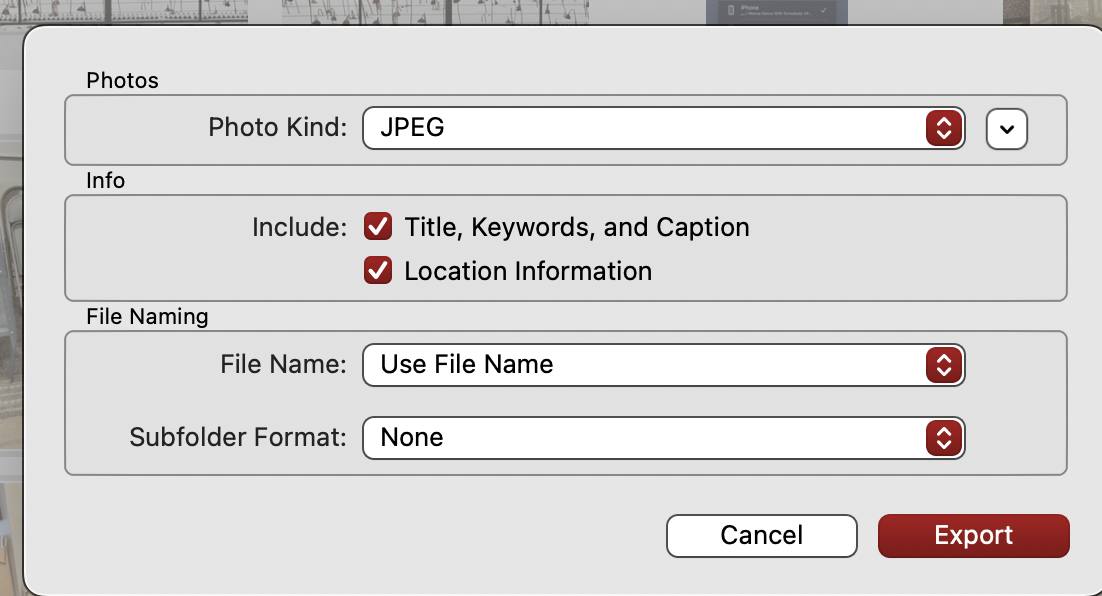Image resolution: width=1102 pixels, height=596 pixels.
Task: Click the "Include:" label
Action: (x=299, y=227)
